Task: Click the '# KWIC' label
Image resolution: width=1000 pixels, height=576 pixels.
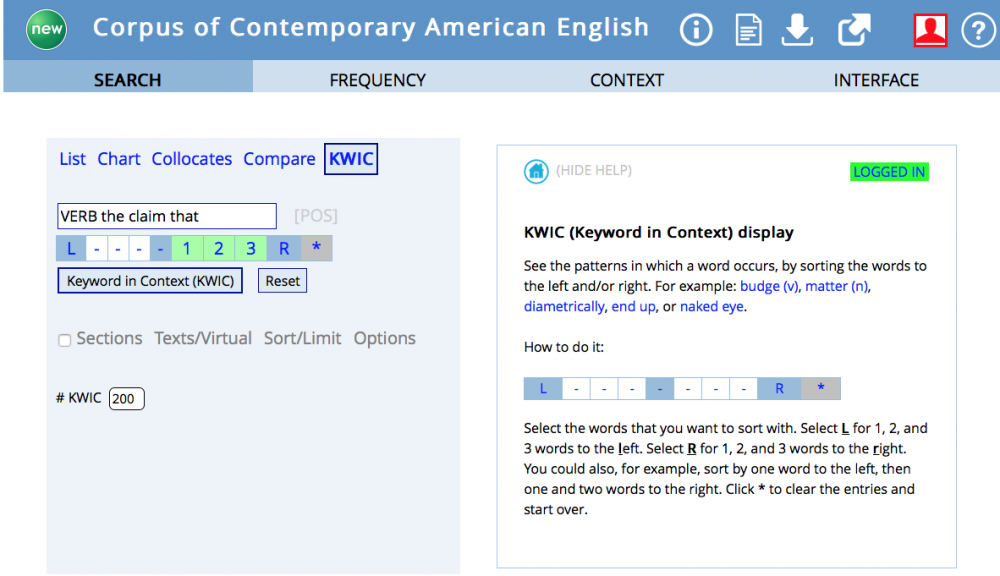Action: click(x=78, y=398)
